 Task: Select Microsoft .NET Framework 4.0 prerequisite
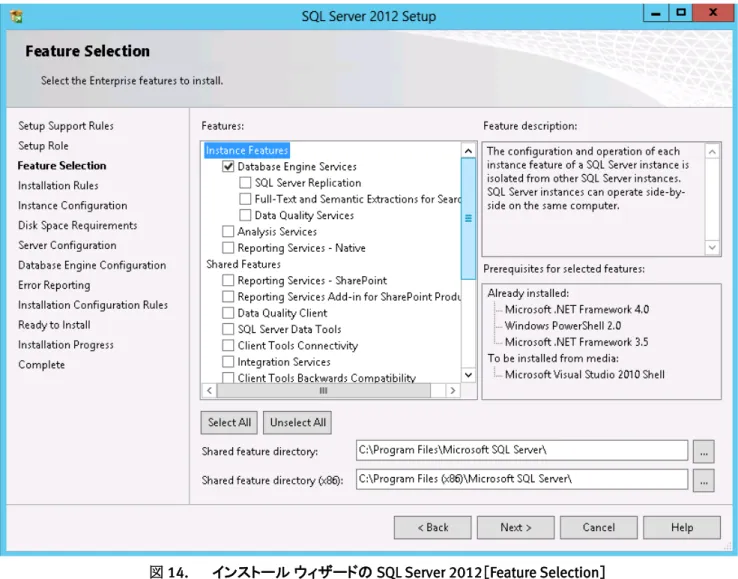577,309
